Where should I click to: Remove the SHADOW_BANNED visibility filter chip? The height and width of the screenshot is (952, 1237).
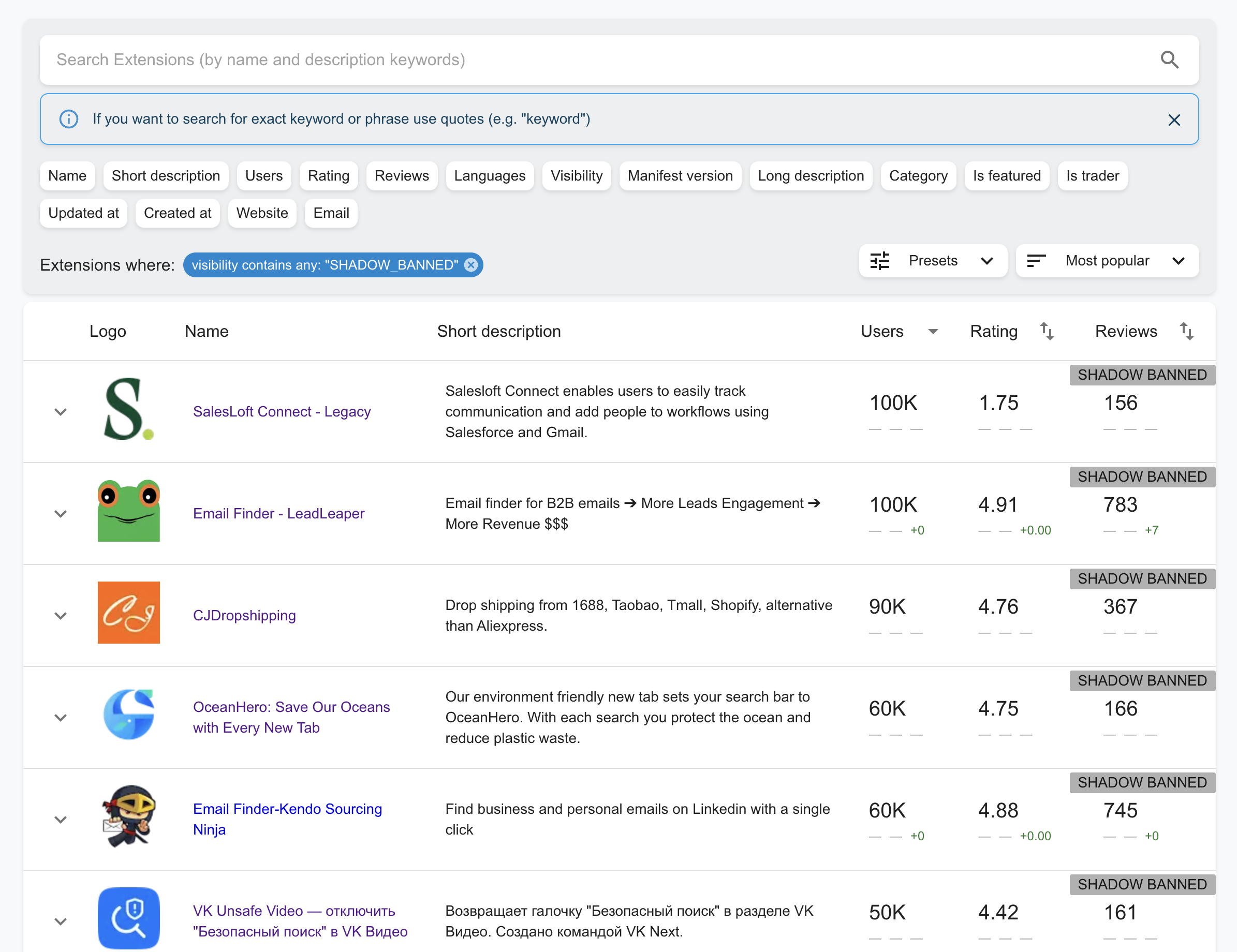[x=470, y=265]
